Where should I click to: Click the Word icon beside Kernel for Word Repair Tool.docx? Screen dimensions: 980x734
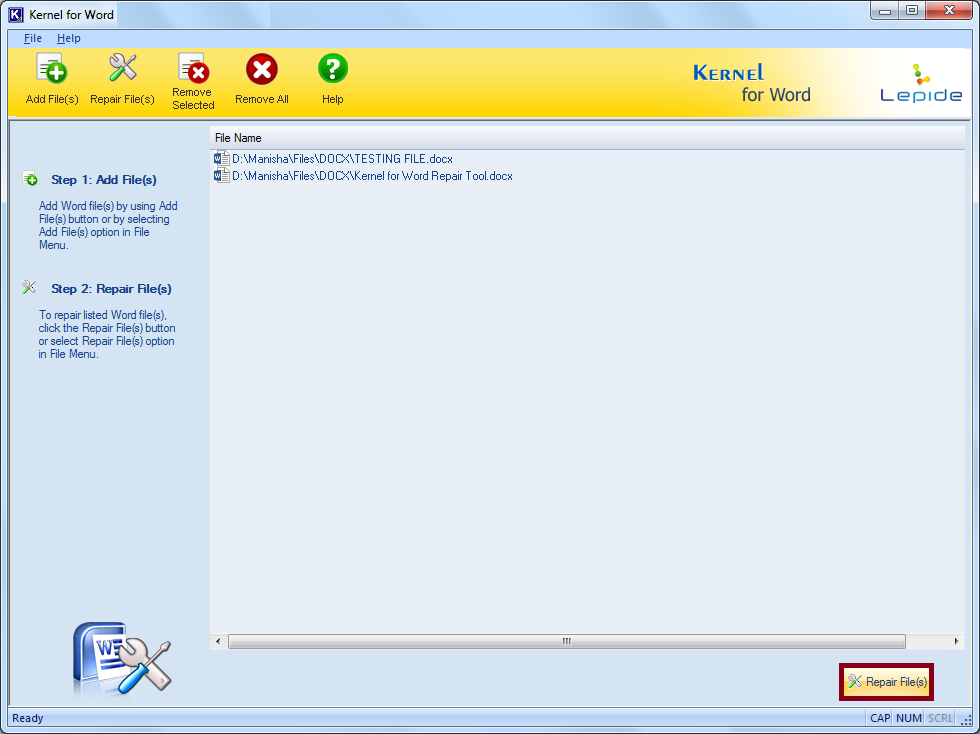tap(221, 175)
